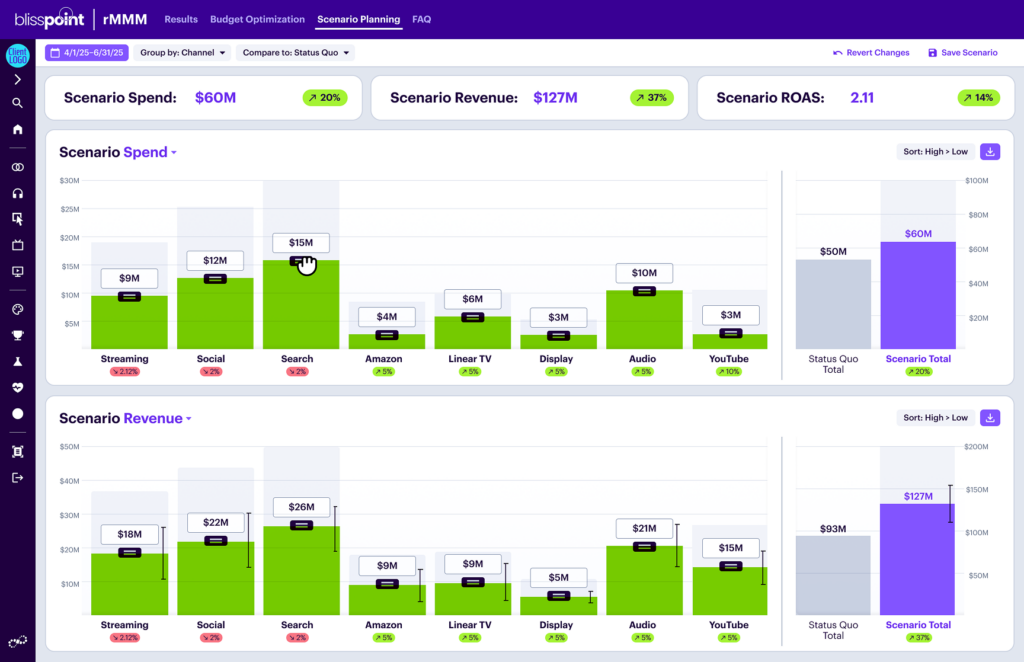Download the Scenario Spend chart

(990, 151)
